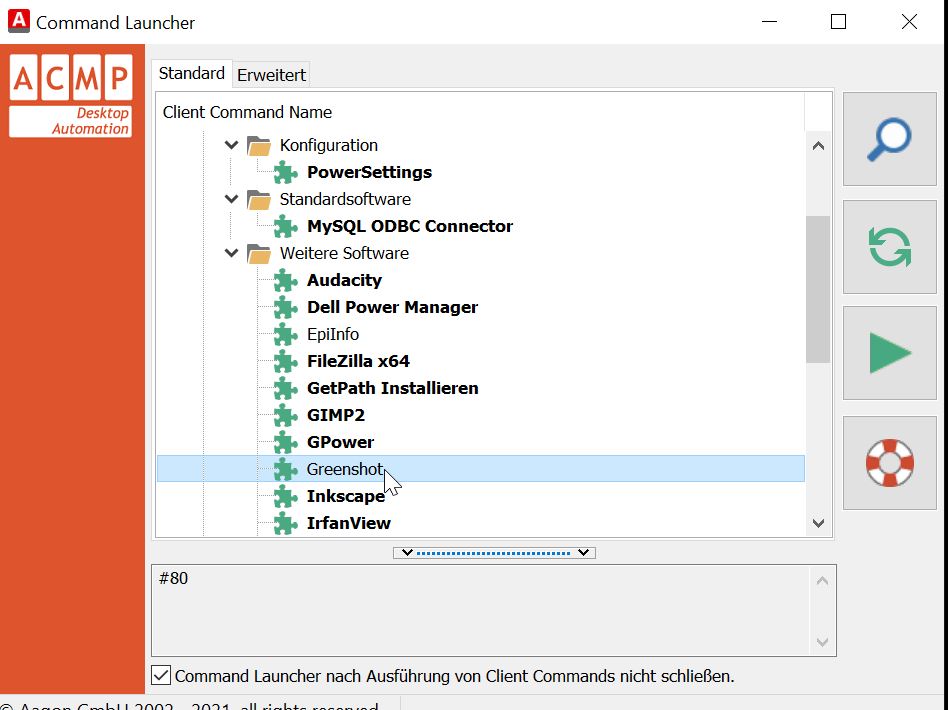This screenshot has width=948, height=710.
Task: Click the ACMP Desktop Automation logo
Action: pos(71,96)
